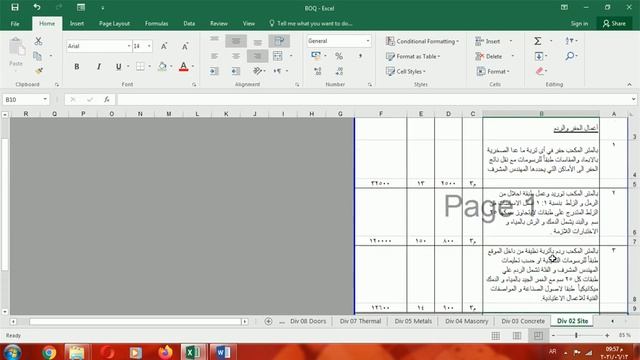Screen dimensions: 640x360
Task: Open the Delete cells dropdown
Action: tap(513, 56)
